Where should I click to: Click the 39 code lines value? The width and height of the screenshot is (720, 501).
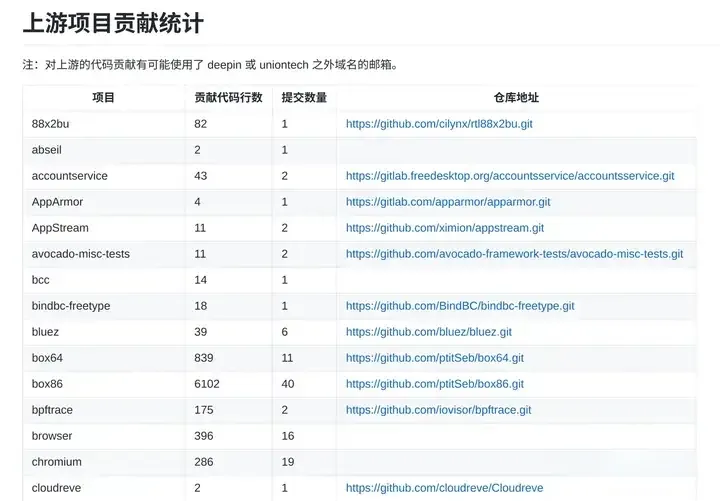200,332
